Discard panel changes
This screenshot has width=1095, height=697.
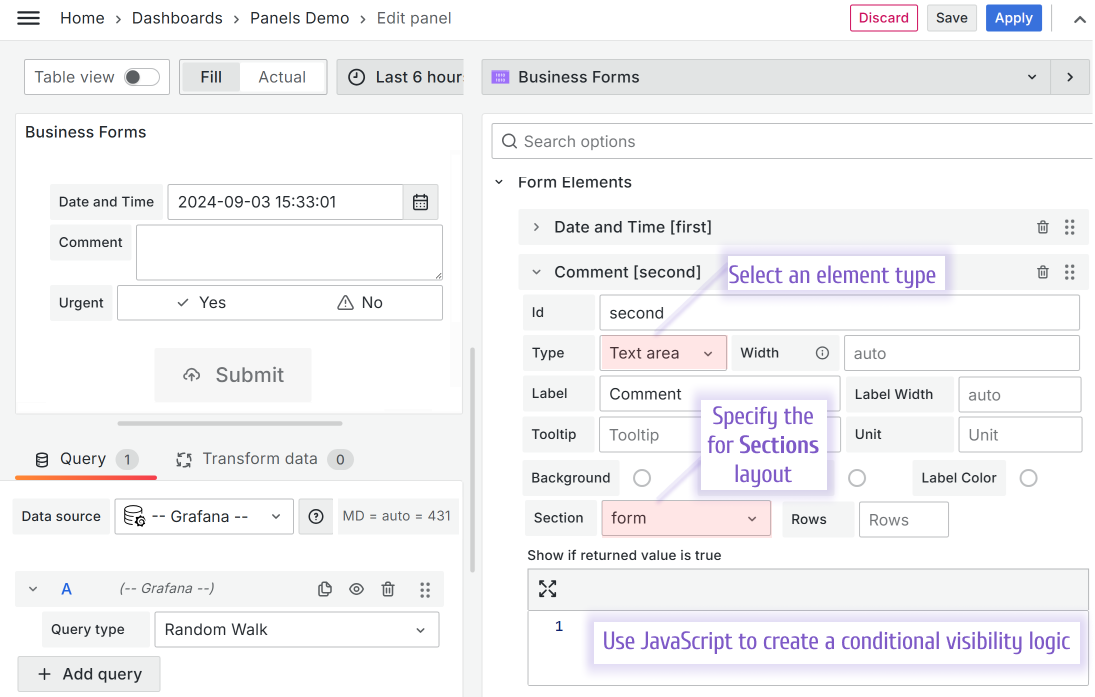[883, 18]
